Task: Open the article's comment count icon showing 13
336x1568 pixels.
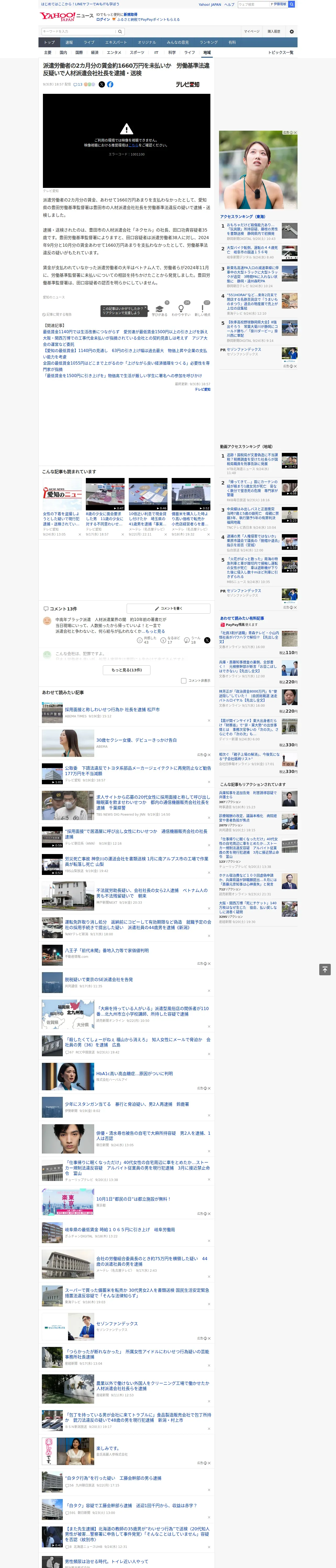Action: tap(78, 85)
